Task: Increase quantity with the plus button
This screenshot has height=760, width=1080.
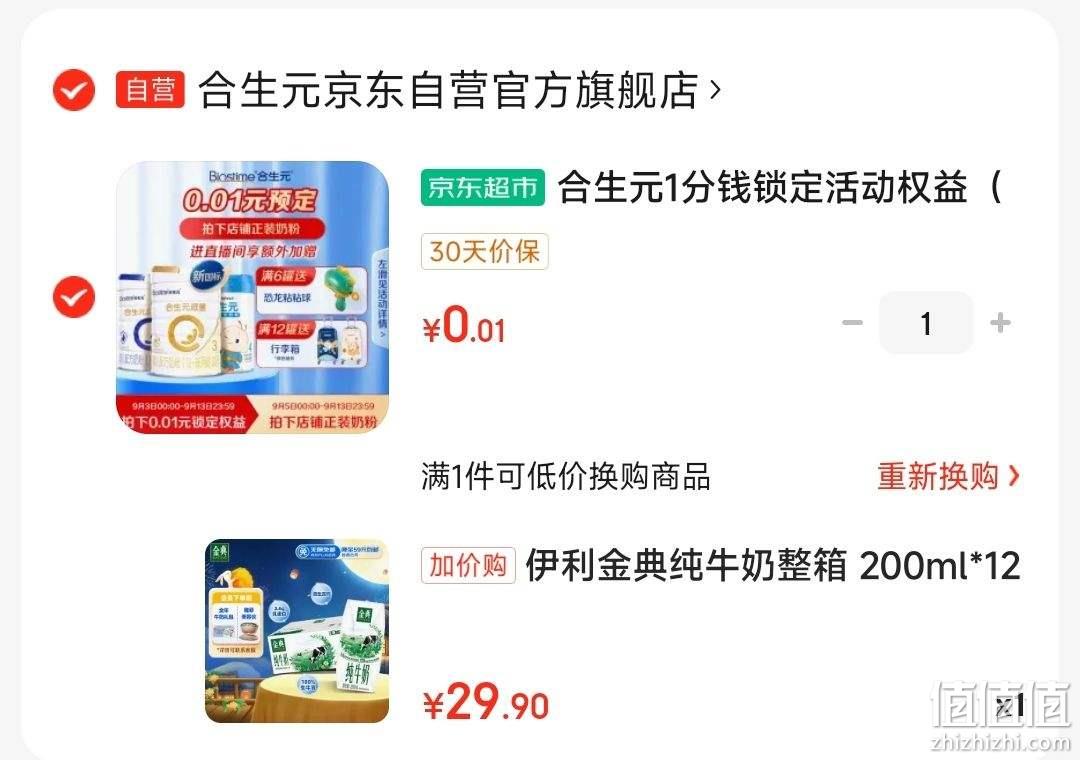Action: point(1000,322)
